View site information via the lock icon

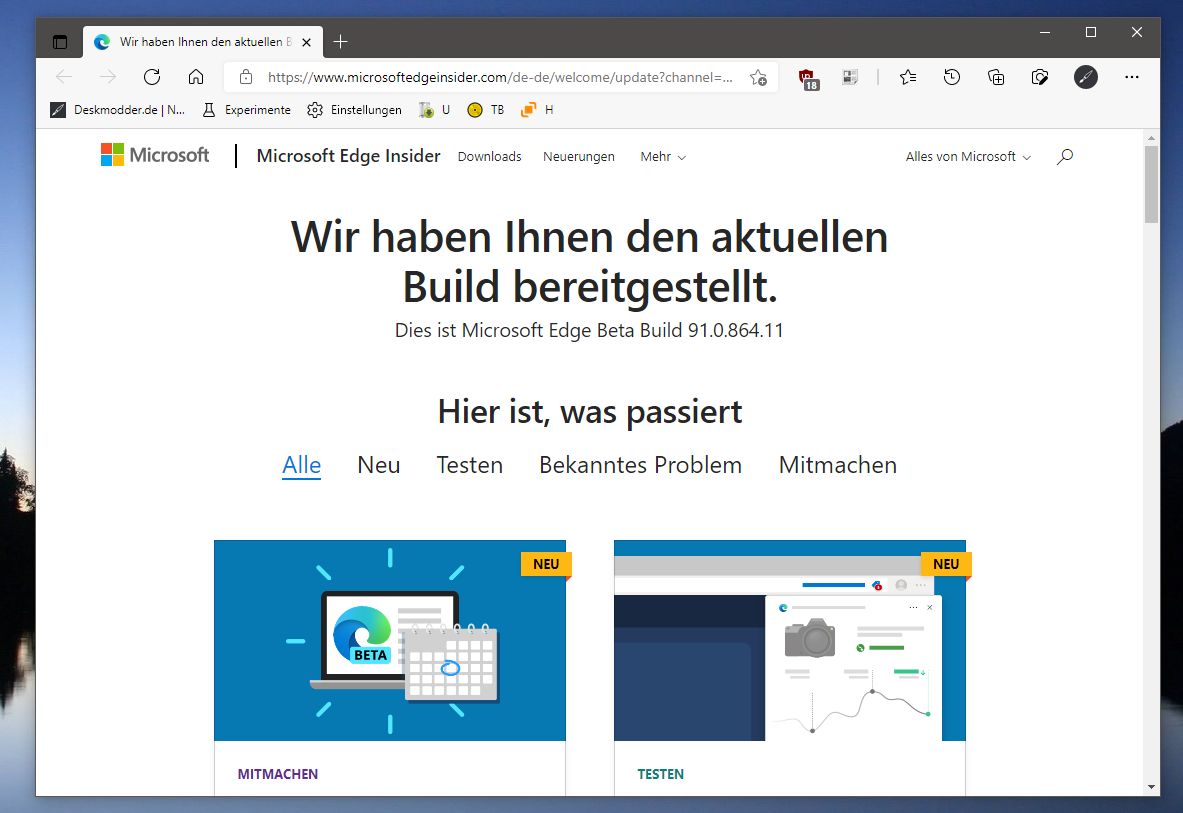(x=245, y=77)
